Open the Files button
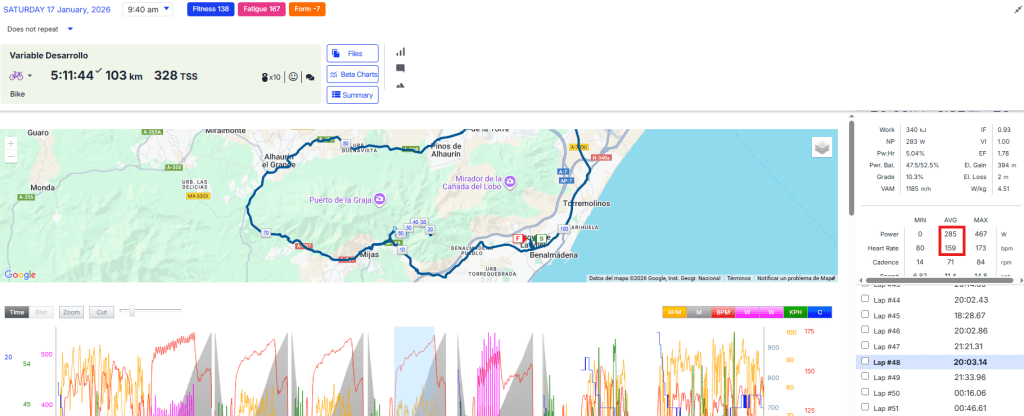1024x416 pixels. pyautogui.click(x=352, y=53)
